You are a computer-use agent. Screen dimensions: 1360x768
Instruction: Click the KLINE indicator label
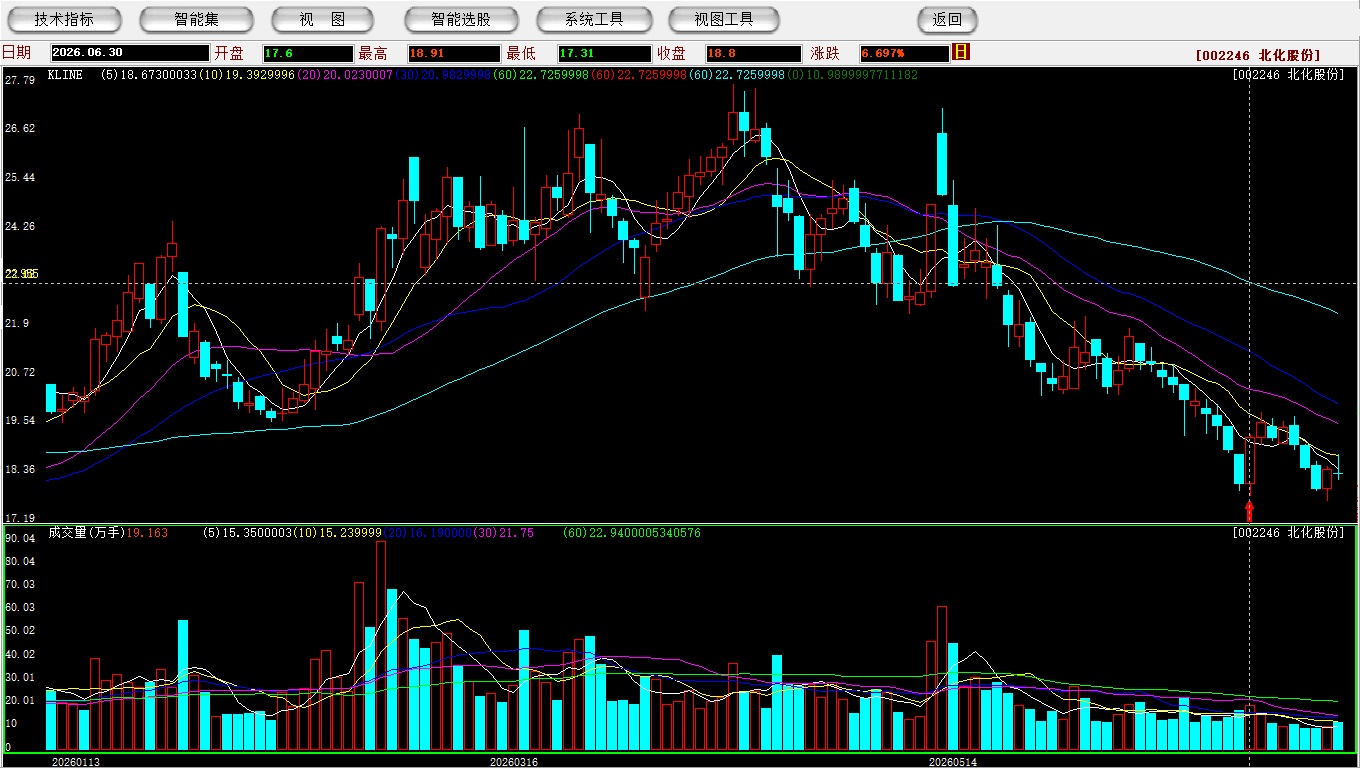tap(65, 75)
